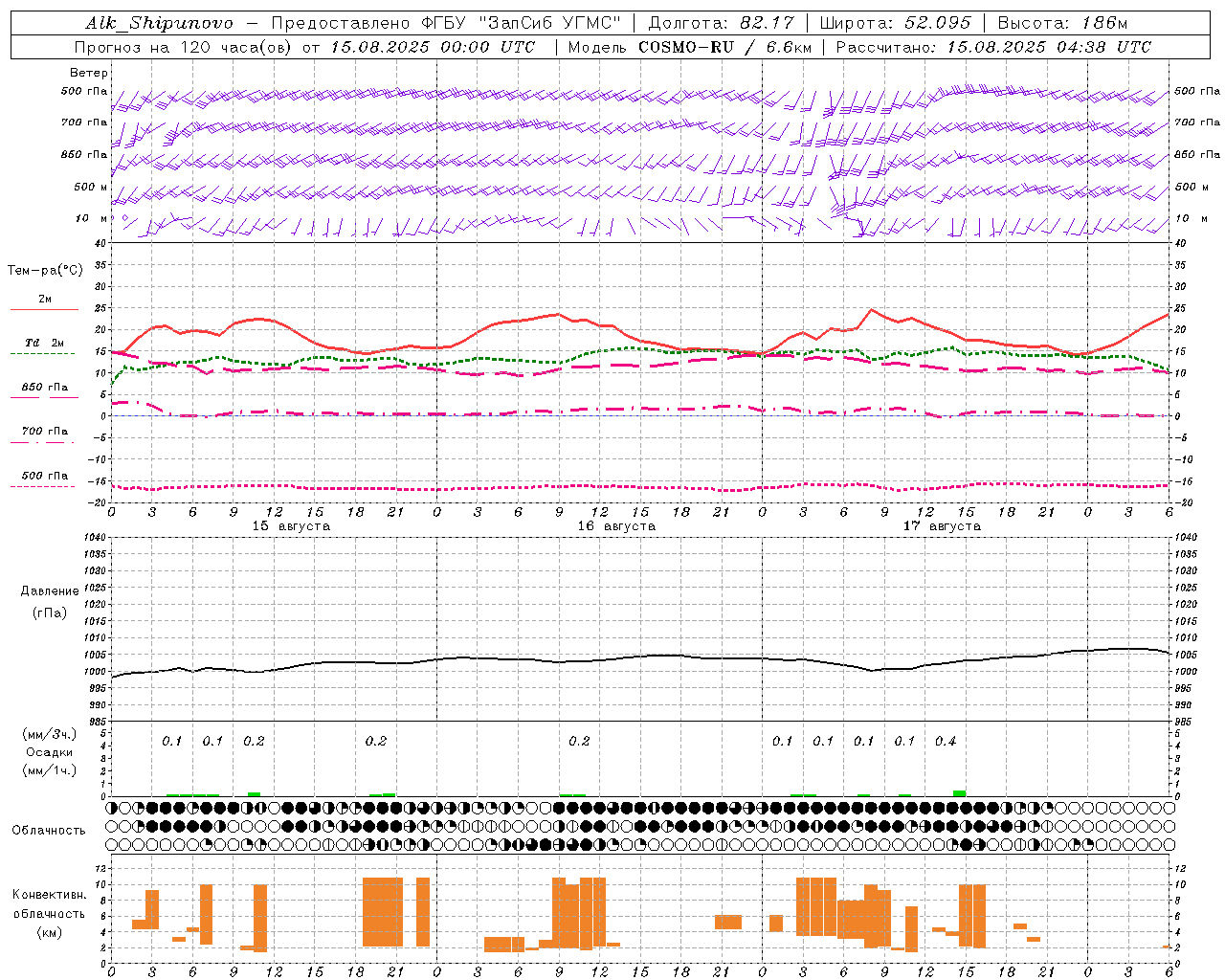The image size is (1225, 980).
Task: Click Рассчитано: 15.08.2025 04:38 UTC timestamp
Action: click(993, 47)
